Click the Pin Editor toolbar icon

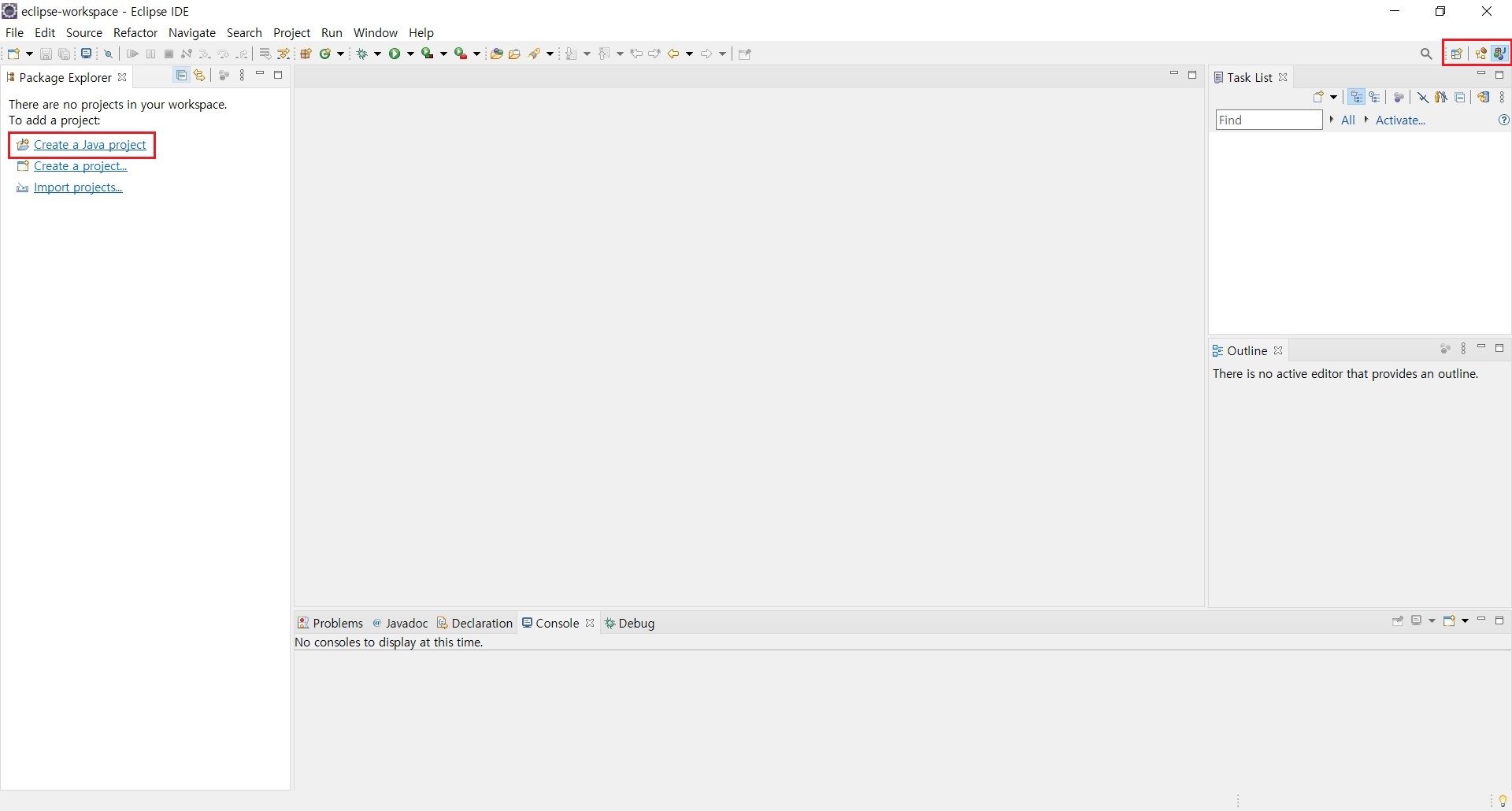[x=744, y=54]
